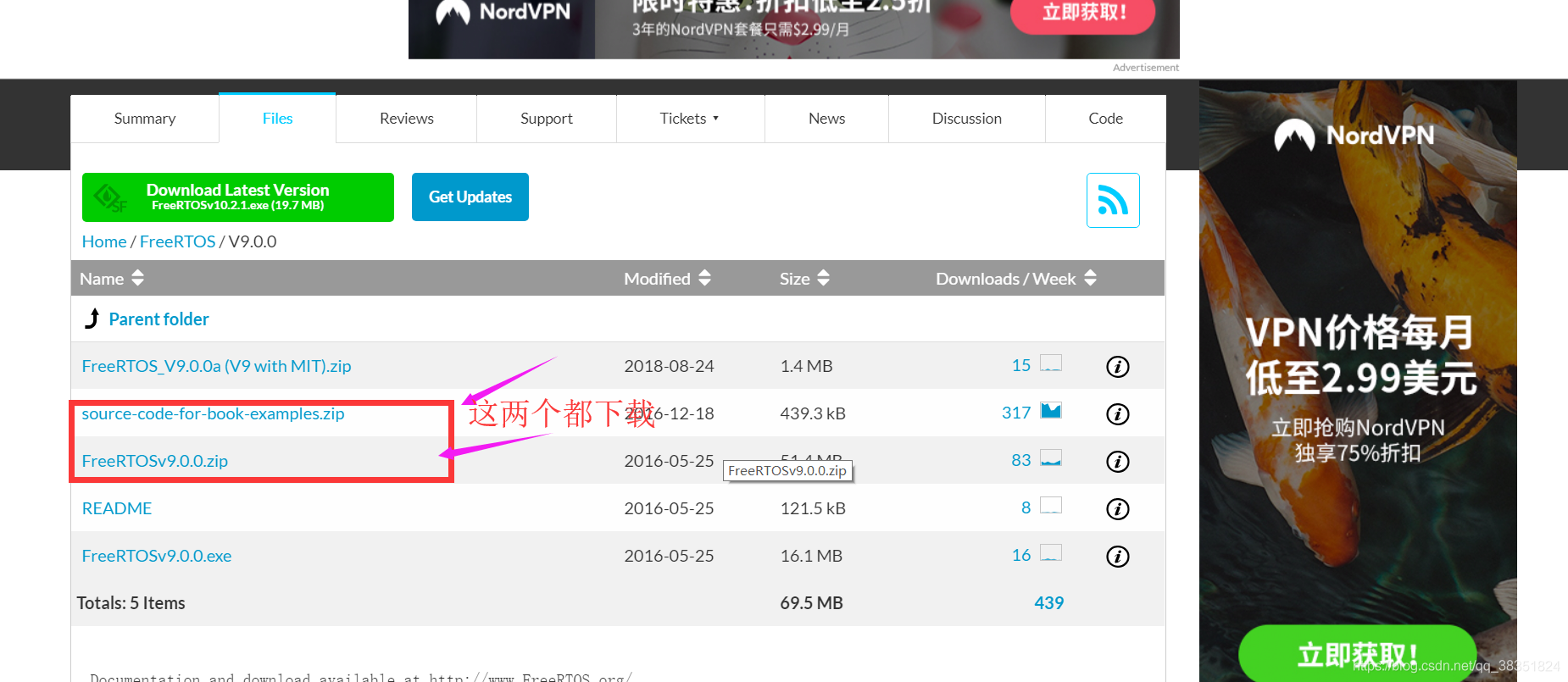Download FreeRTOSv9.0.0.zip file link

click(x=155, y=461)
